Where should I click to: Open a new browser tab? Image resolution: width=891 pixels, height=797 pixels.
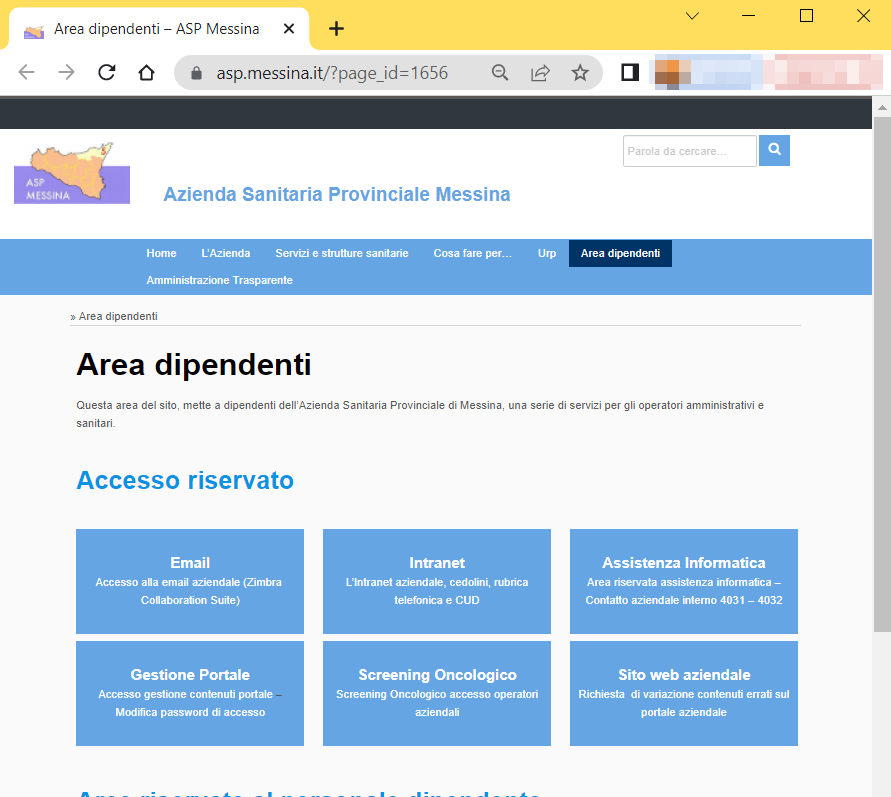coord(336,29)
